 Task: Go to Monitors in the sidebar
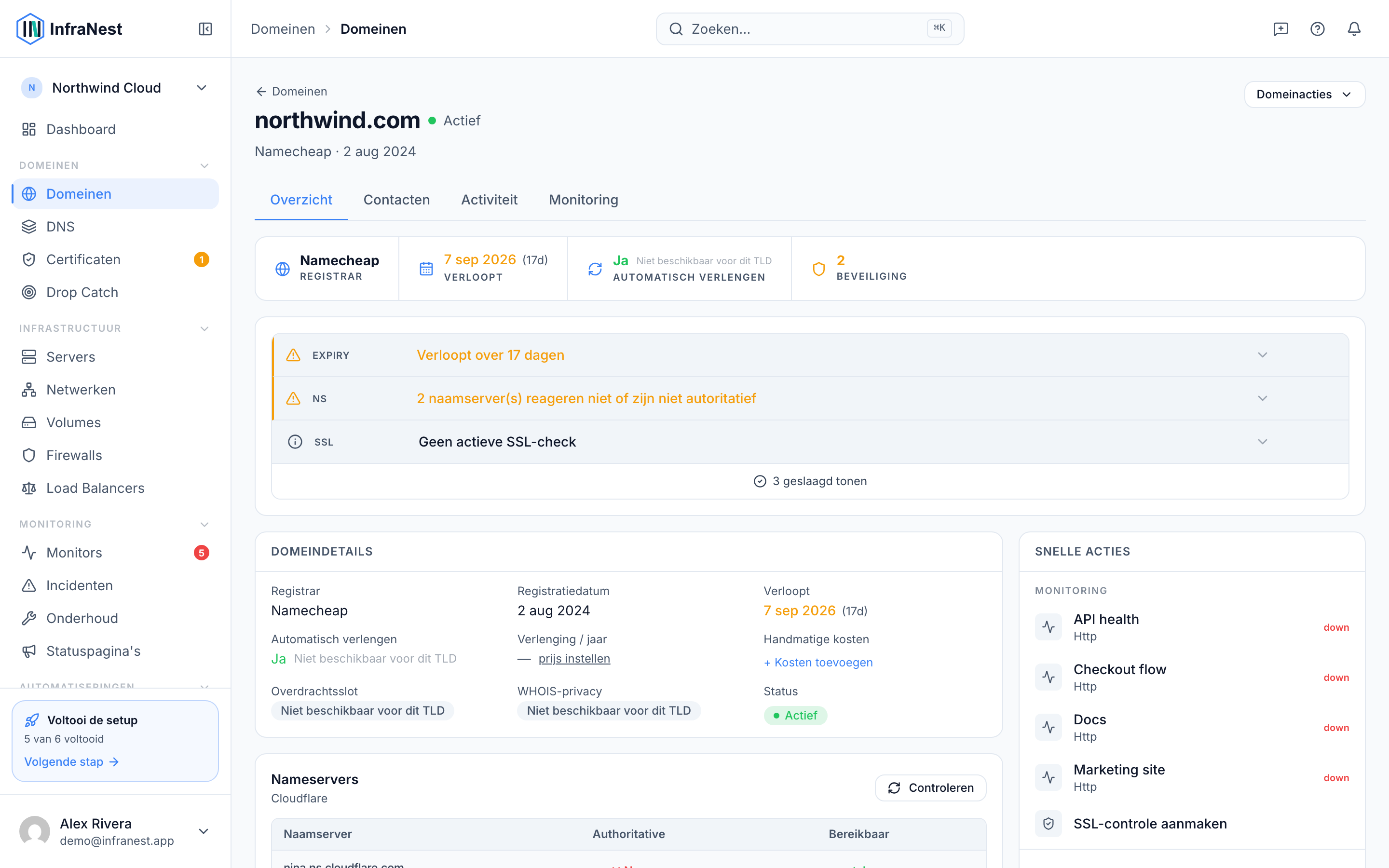click(x=115, y=553)
